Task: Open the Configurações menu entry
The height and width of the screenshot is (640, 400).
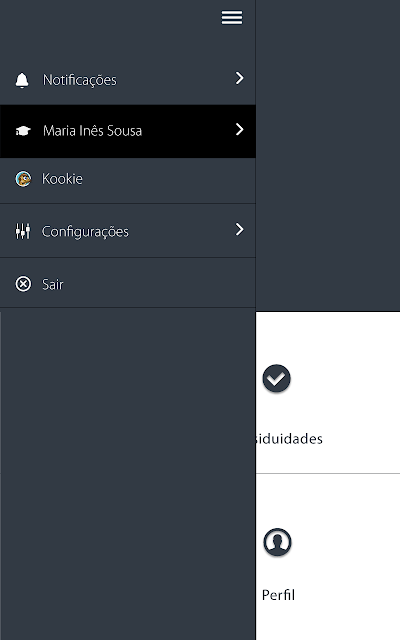Action: tap(128, 231)
